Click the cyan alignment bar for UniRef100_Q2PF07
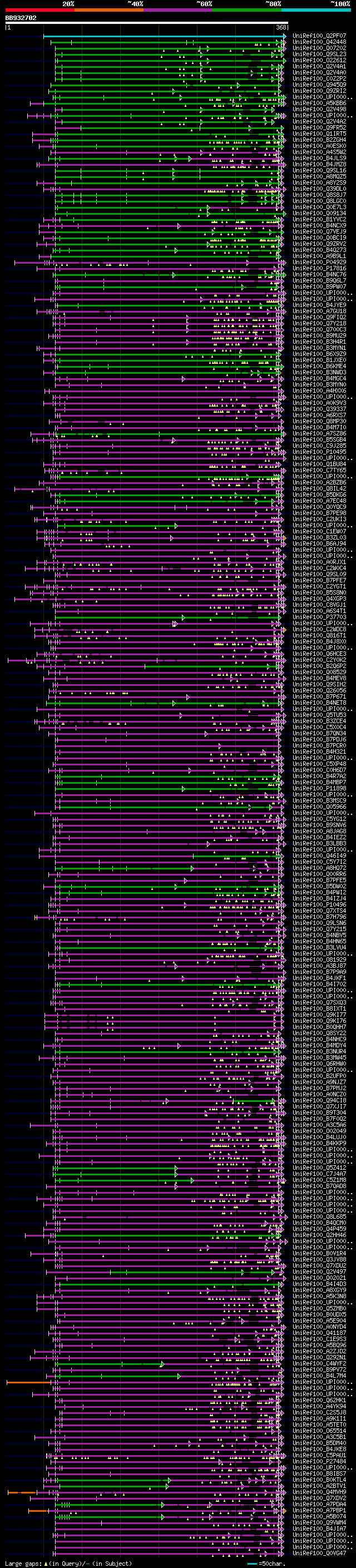Viewport: 356px width, 1568px height. 164,36
